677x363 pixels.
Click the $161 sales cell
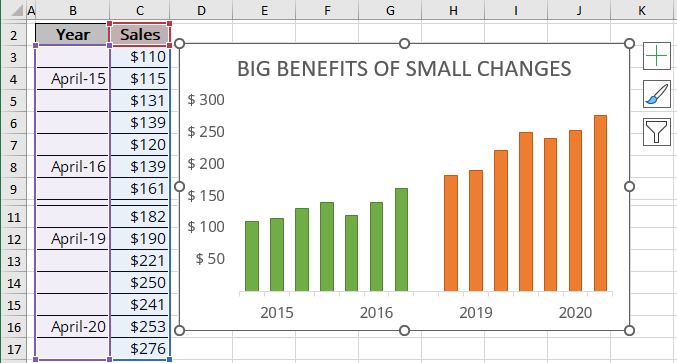tap(140, 189)
